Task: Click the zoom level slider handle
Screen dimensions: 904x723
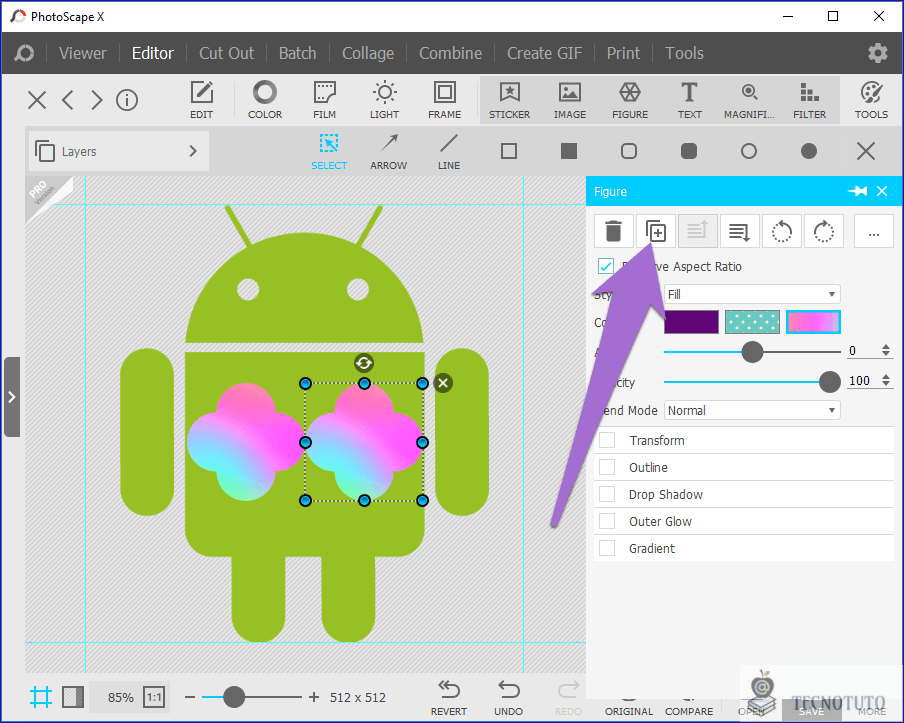Action: click(233, 697)
